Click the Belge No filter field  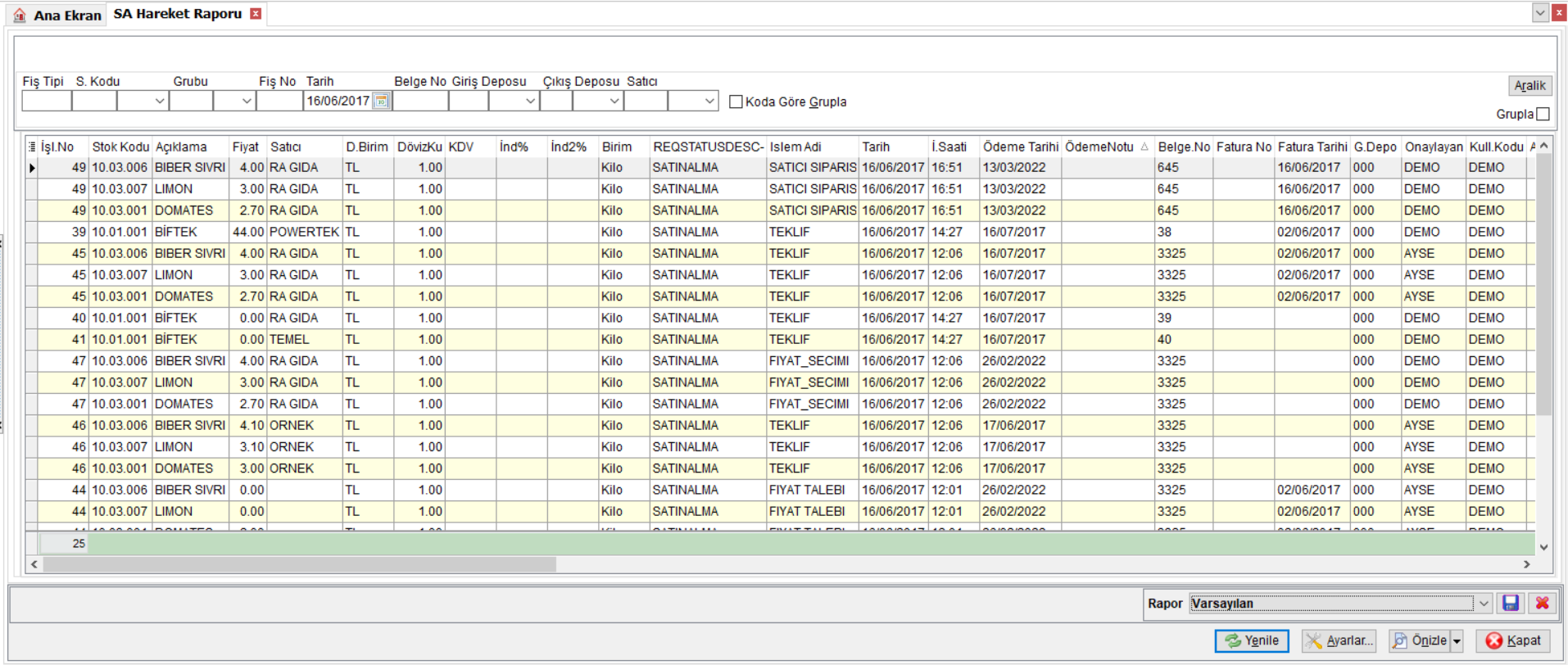tap(420, 101)
